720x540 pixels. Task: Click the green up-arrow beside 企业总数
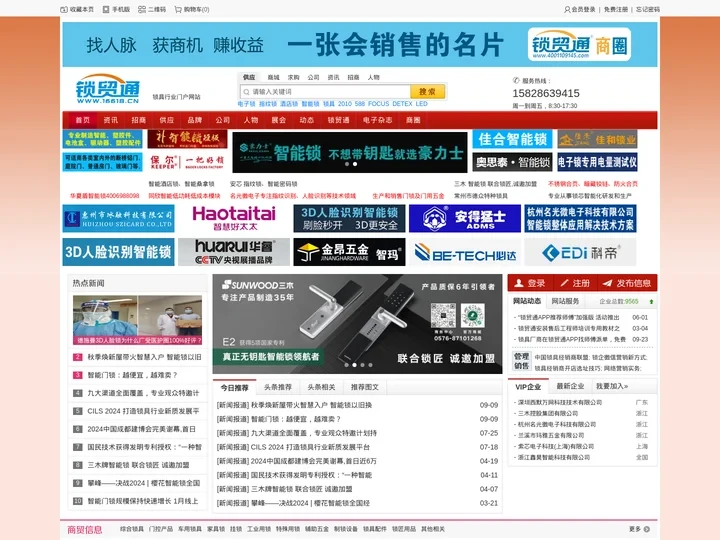(651, 302)
